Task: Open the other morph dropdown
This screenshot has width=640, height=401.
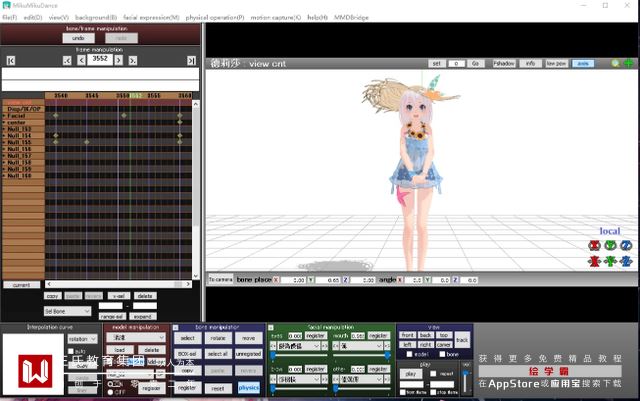Action: pyautogui.click(x=362, y=379)
